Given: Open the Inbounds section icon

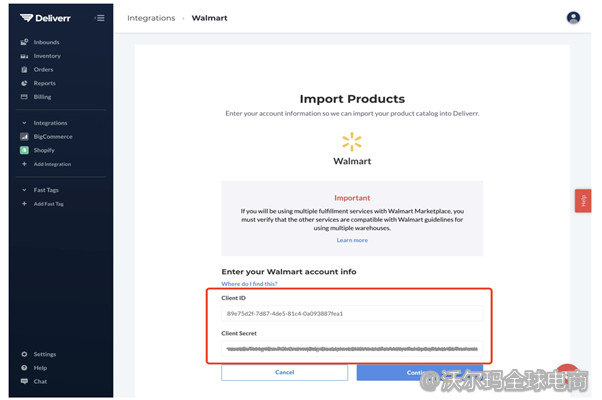Looking at the screenshot, I should [24, 42].
